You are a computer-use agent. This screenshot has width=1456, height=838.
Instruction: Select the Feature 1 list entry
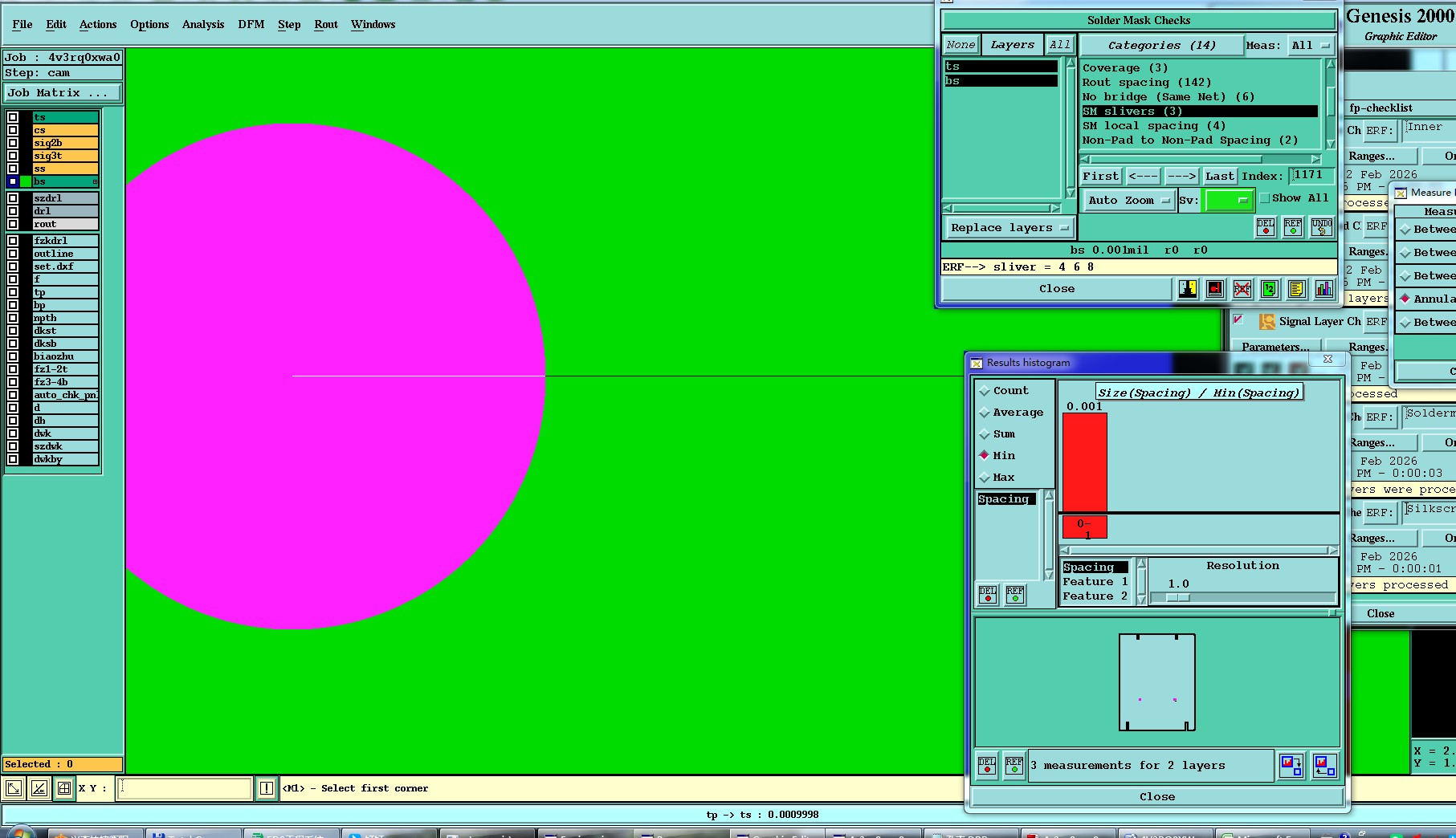click(x=1095, y=582)
